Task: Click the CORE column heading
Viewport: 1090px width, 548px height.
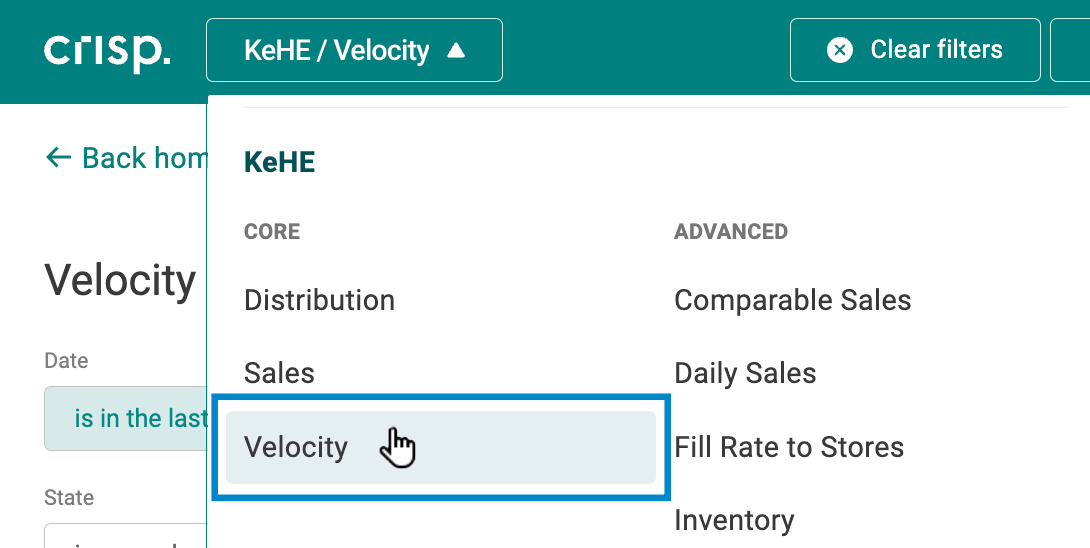Action: pos(272,232)
